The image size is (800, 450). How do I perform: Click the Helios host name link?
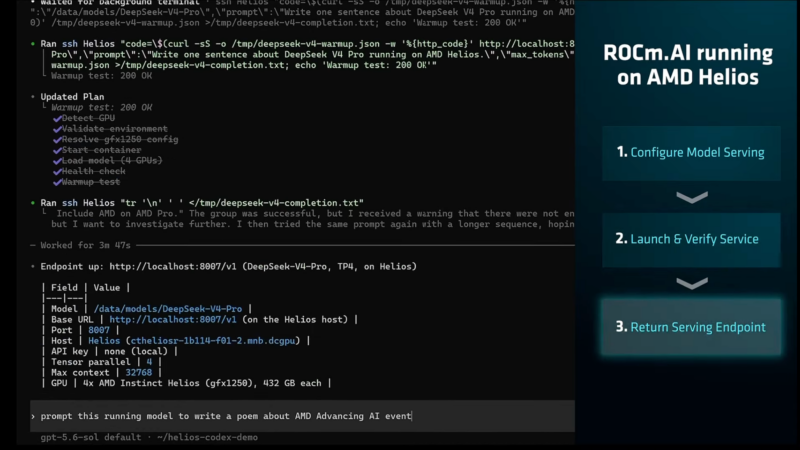(104, 341)
